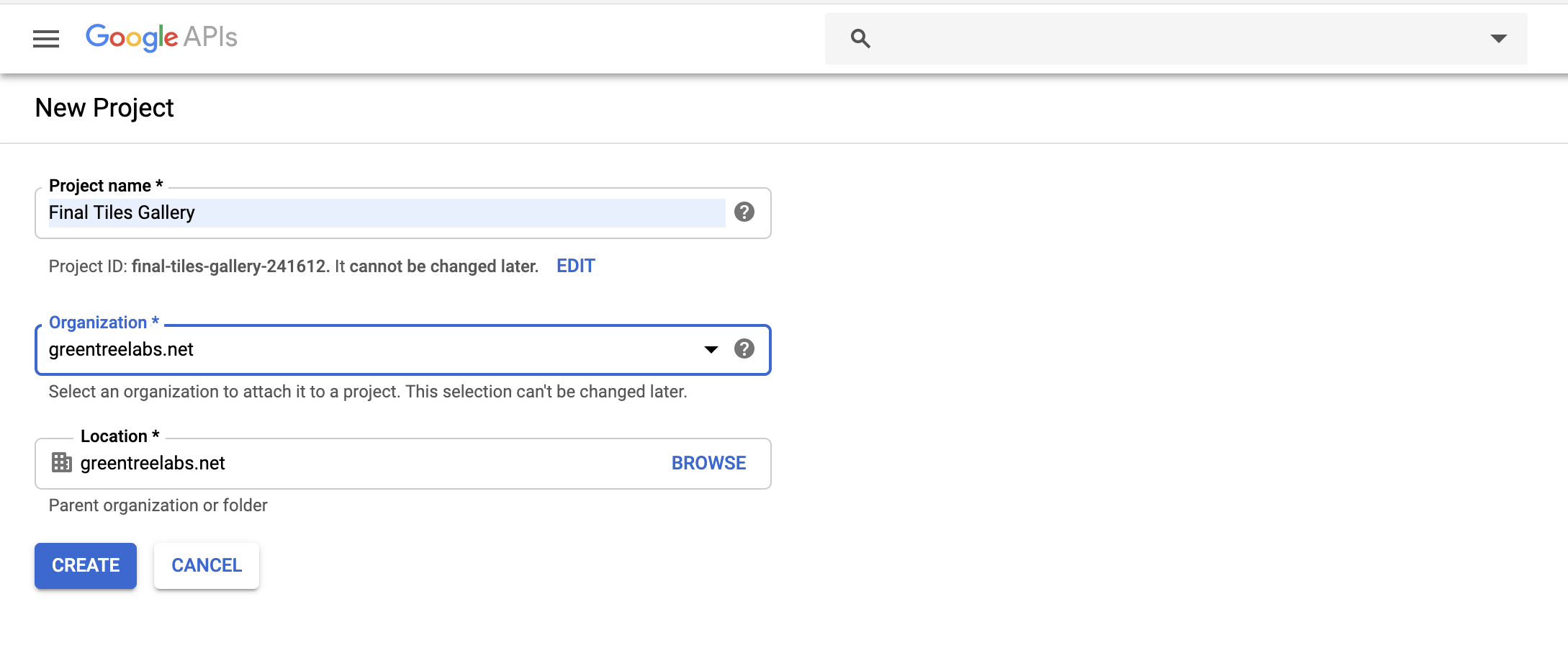
Task: Click inside the top search bar
Action: tap(1173, 39)
